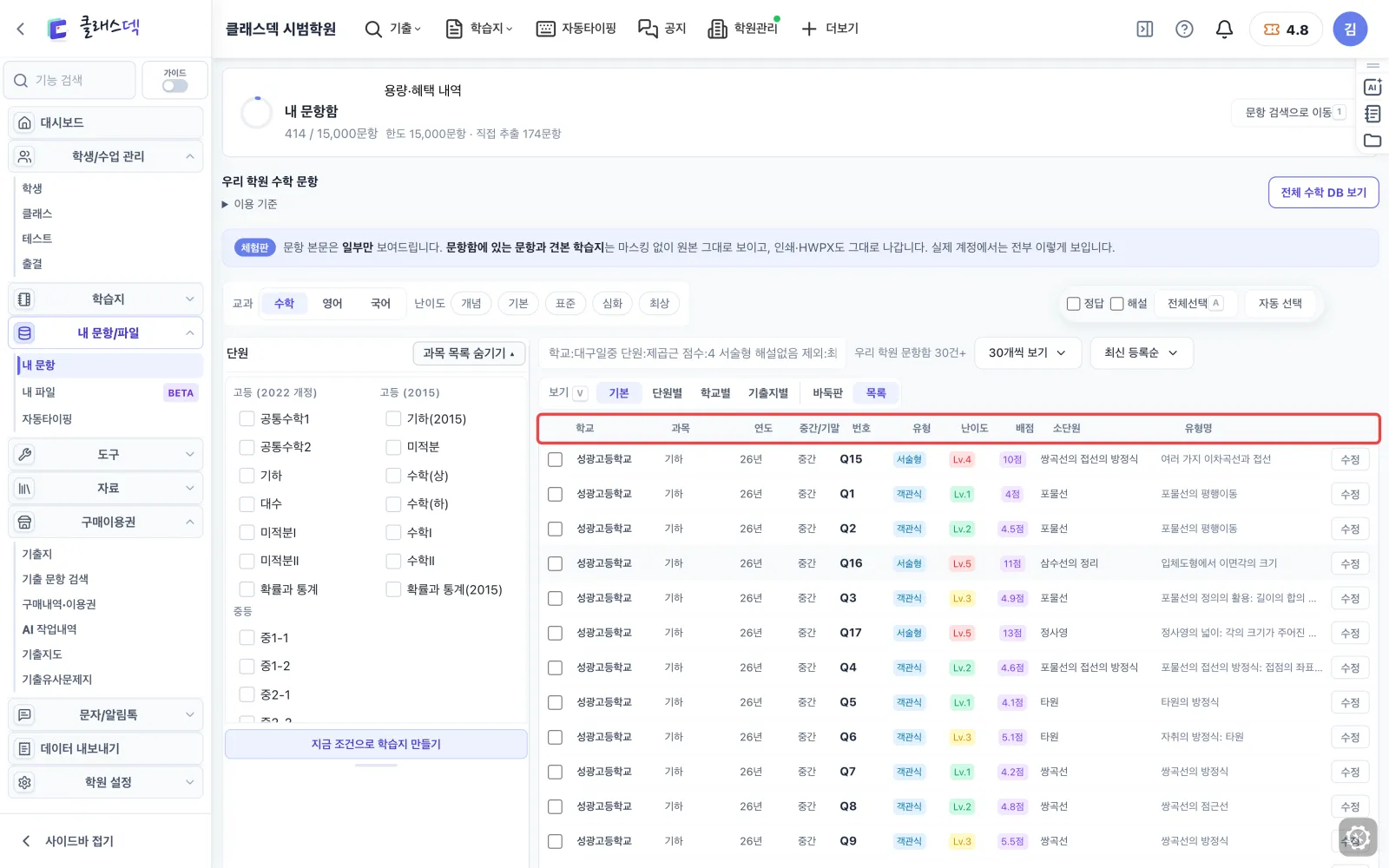Click 전체 수학 DB 보기 button
The height and width of the screenshot is (868, 1389).
coord(1324,193)
